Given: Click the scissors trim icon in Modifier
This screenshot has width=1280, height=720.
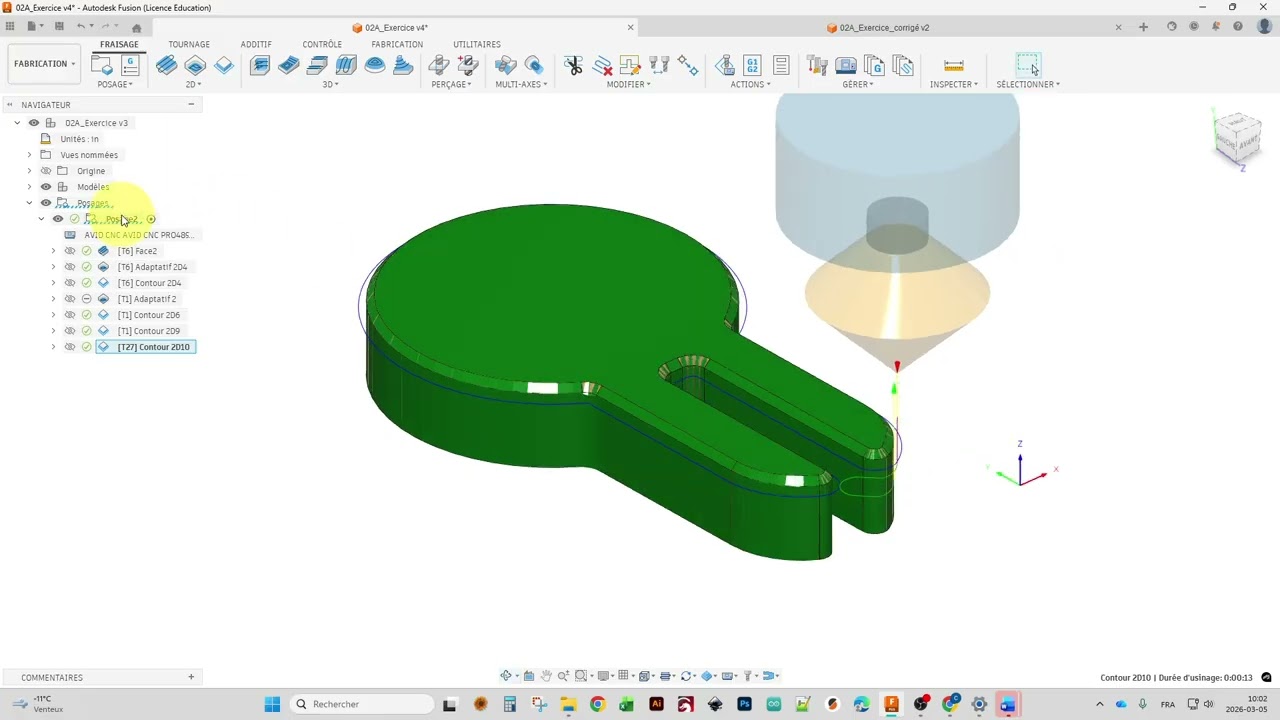Looking at the screenshot, I should click(x=573, y=65).
